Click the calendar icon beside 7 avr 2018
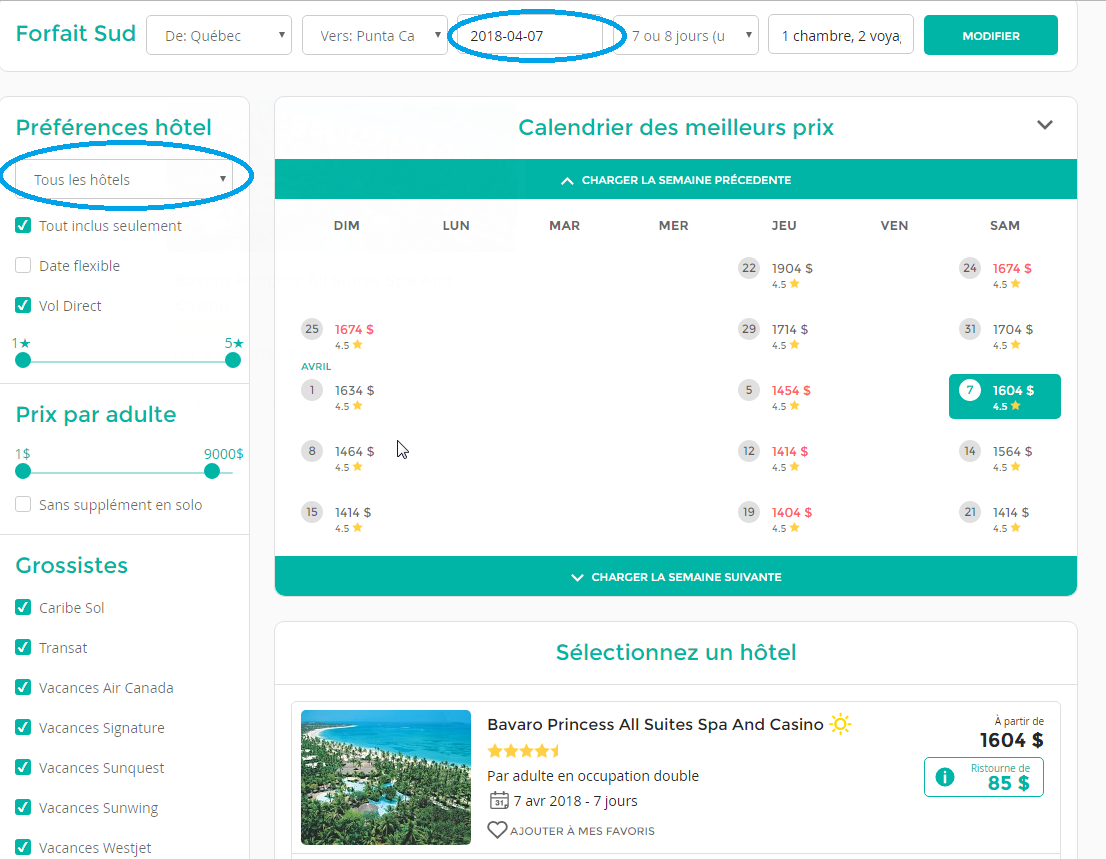Viewport: 1106px width, 859px height. click(499, 800)
